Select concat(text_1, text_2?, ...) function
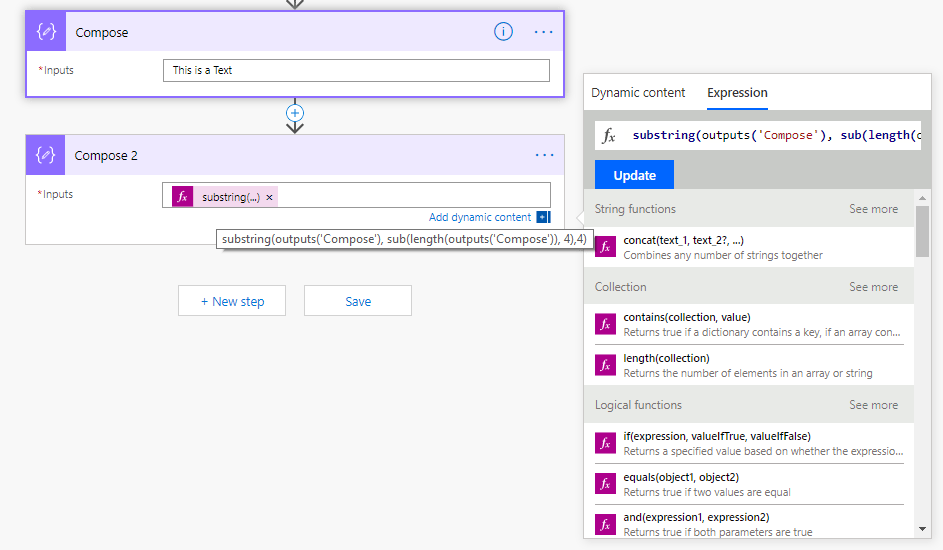 [749, 247]
